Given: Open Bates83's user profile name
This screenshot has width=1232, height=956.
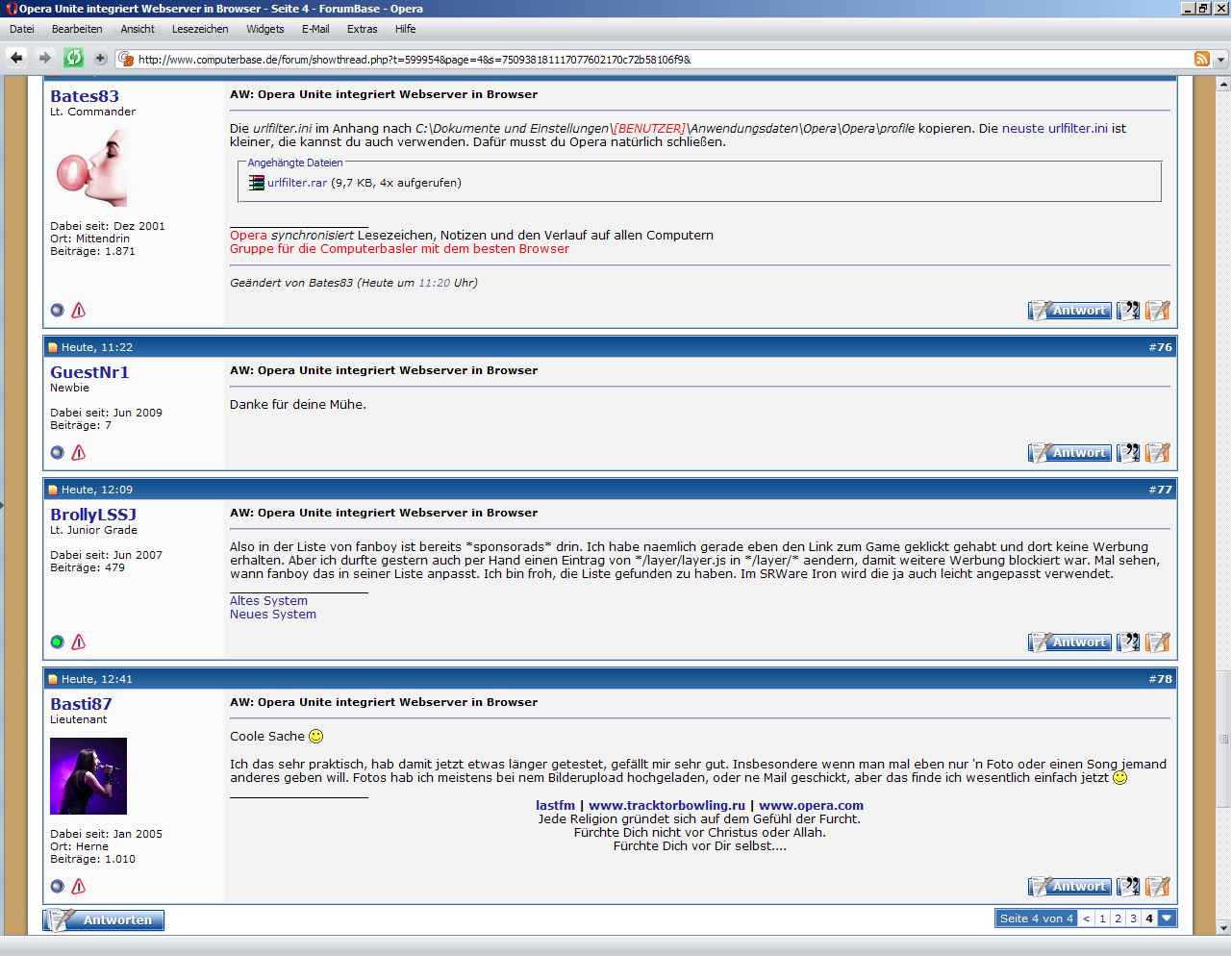Looking at the screenshot, I should pos(85,96).
